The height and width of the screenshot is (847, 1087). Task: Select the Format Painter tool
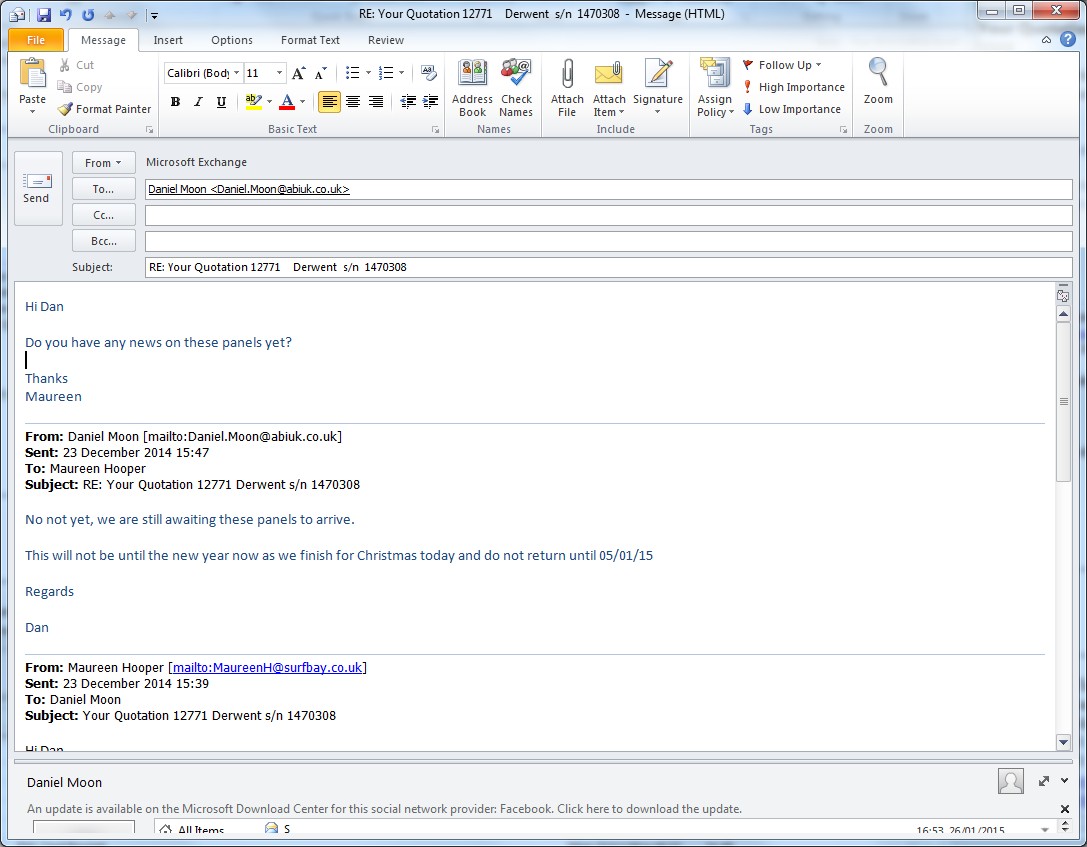pyautogui.click(x=104, y=109)
